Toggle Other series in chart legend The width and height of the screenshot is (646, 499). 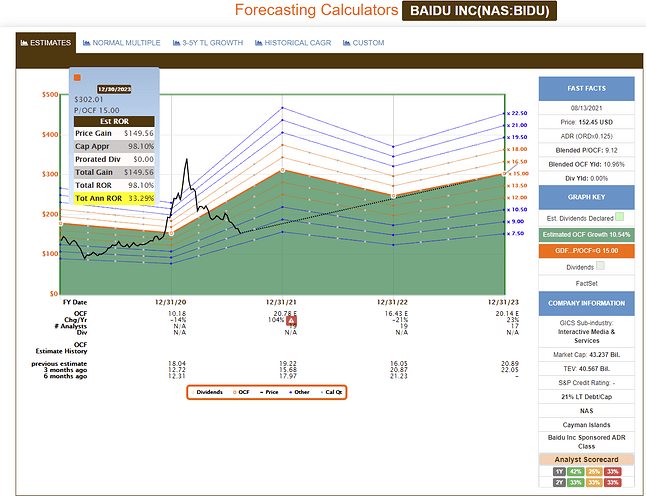300,392
